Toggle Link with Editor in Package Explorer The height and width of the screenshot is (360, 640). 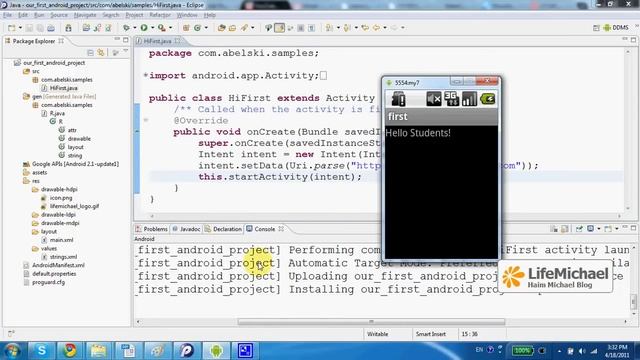[x=101, y=53]
